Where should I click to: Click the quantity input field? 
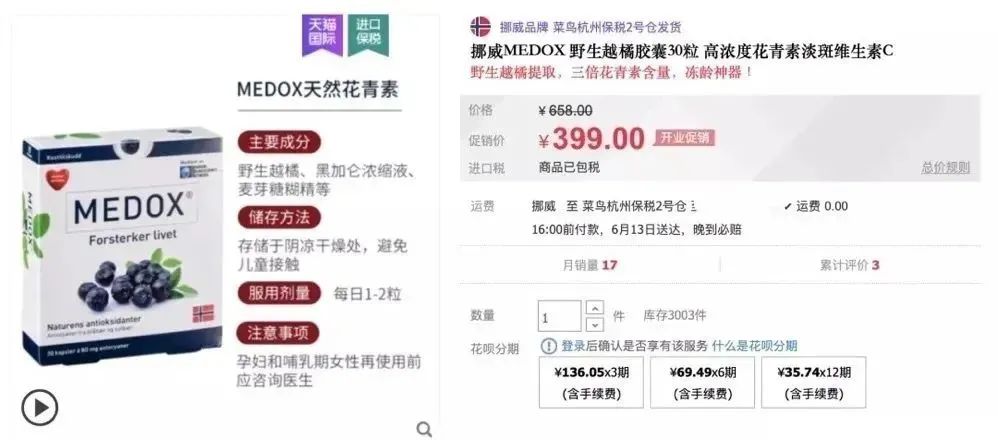(x=559, y=316)
